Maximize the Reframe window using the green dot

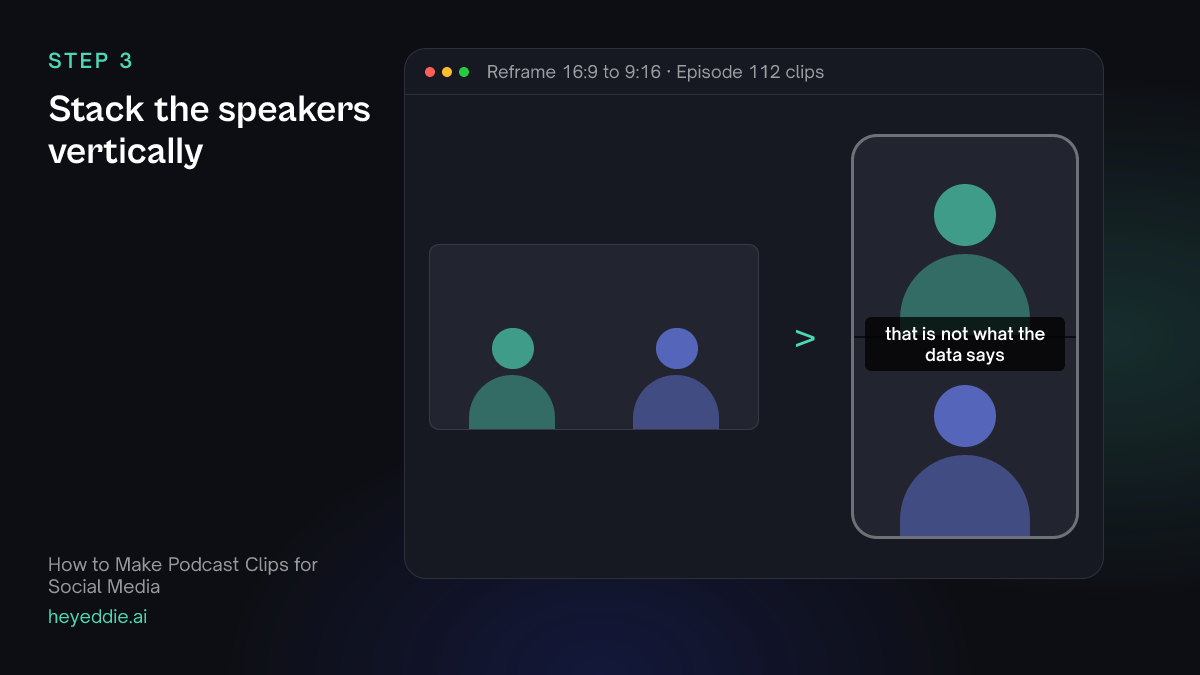tap(464, 72)
